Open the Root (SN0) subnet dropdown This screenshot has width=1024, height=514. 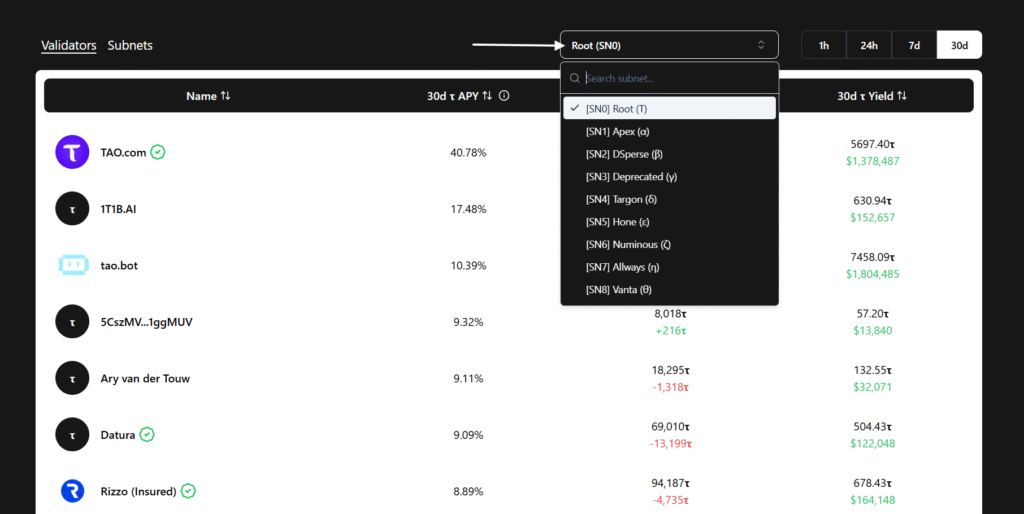[x=669, y=45]
